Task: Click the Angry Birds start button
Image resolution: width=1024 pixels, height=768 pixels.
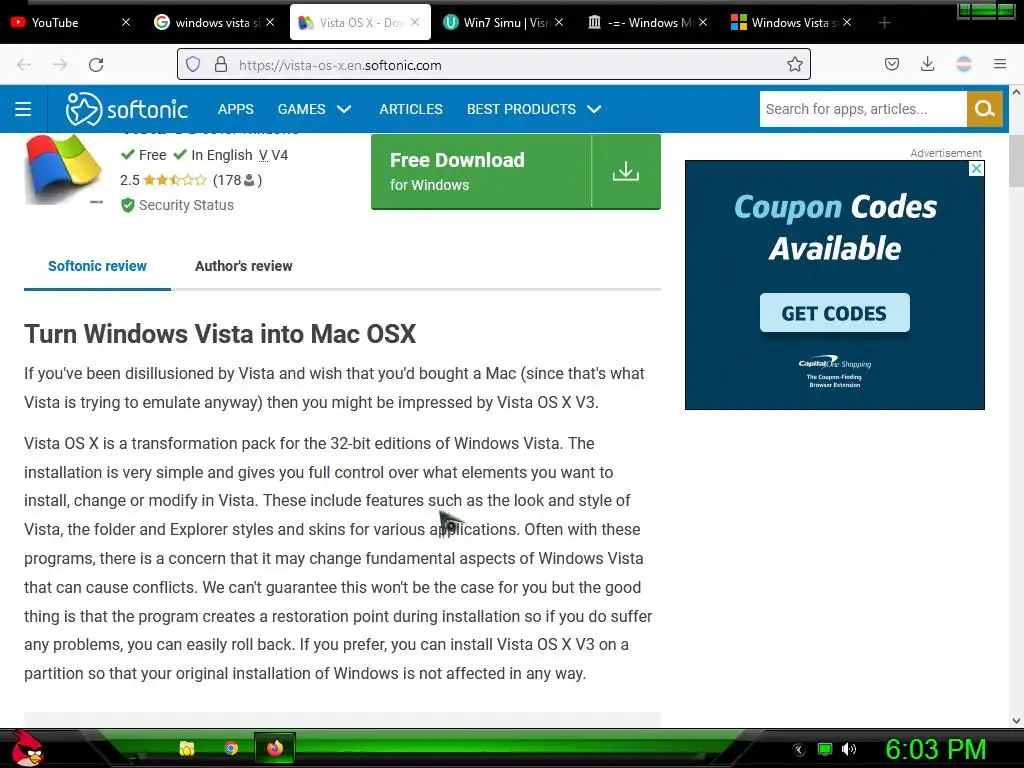Action: tap(26, 748)
